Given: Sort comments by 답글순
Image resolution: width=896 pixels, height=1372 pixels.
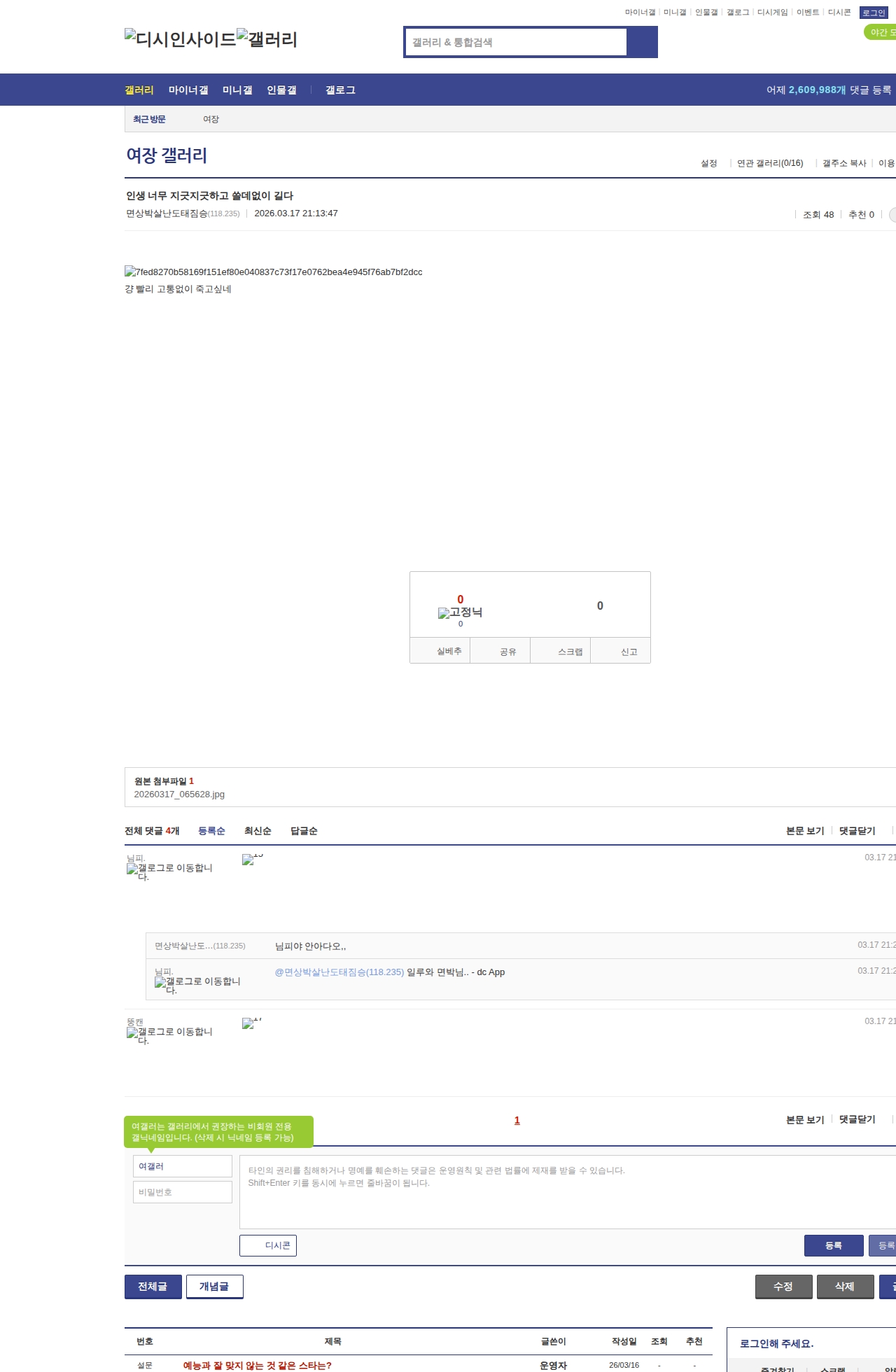Looking at the screenshot, I should [x=304, y=831].
